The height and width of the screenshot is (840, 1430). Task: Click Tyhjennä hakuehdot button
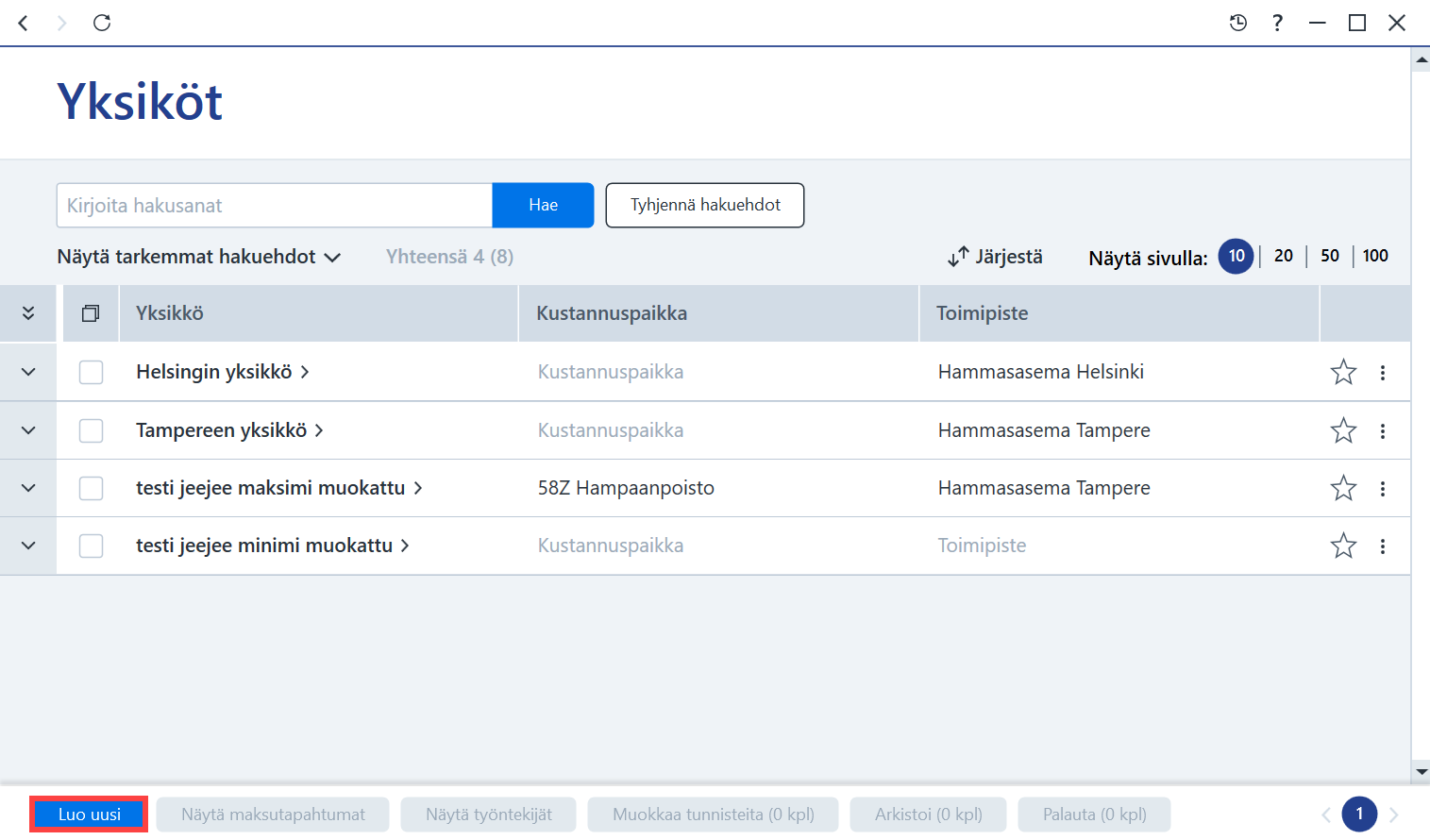tap(705, 205)
